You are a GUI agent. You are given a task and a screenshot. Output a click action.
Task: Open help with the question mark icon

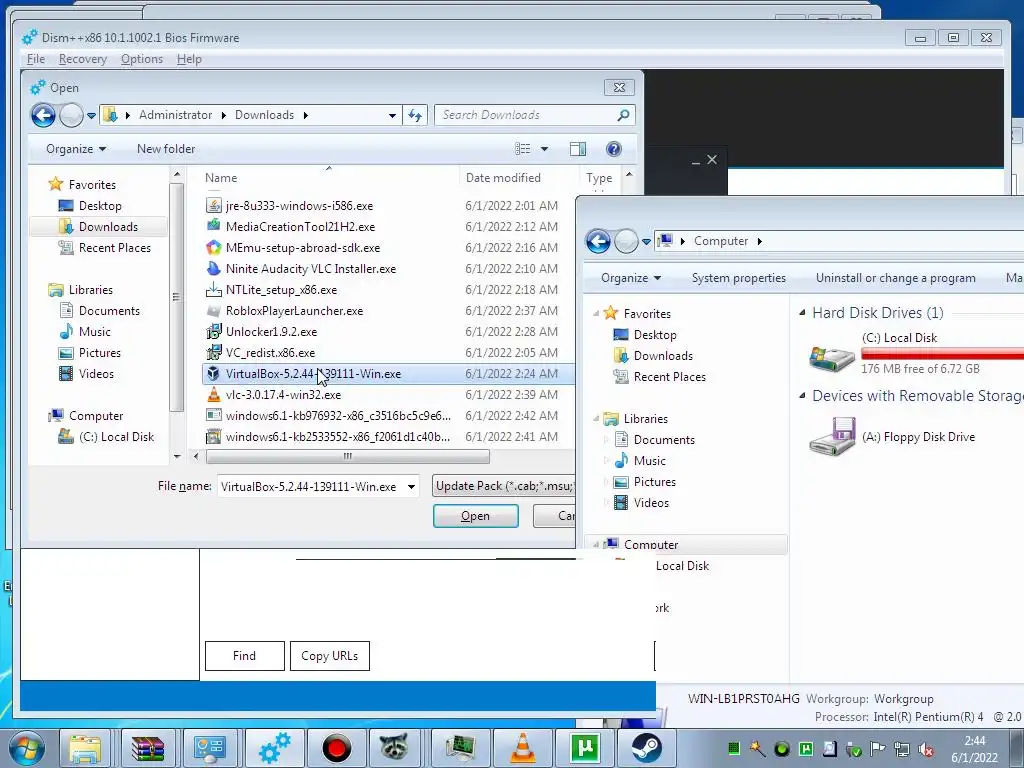click(613, 149)
